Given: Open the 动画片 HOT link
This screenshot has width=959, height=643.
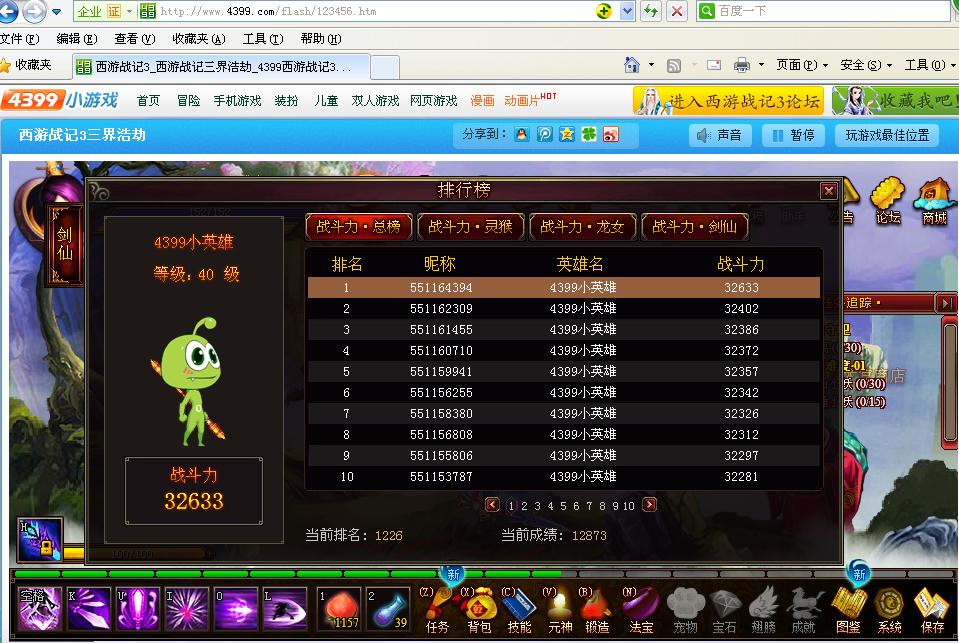Looking at the screenshot, I should (x=530, y=100).
